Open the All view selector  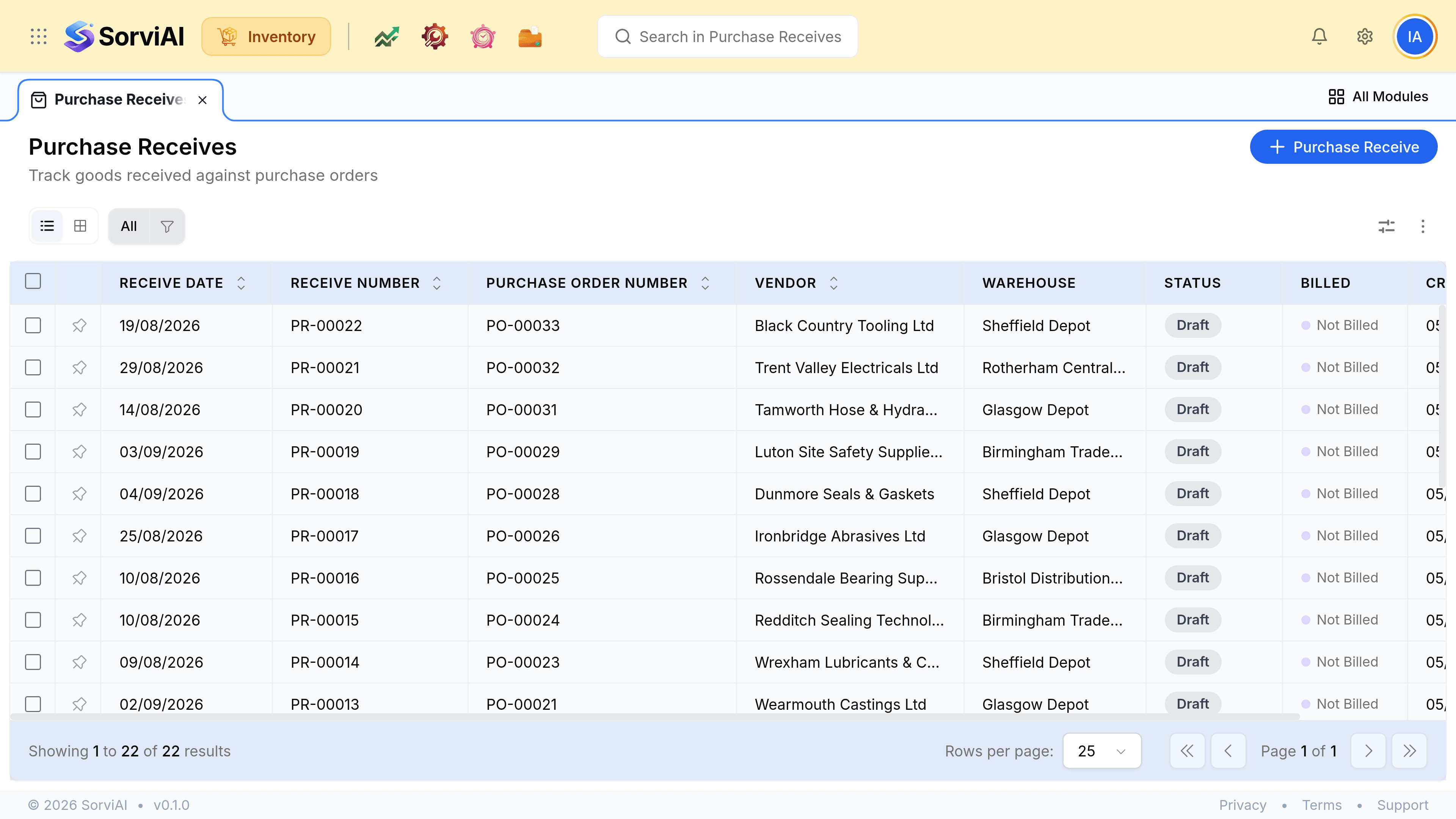tap(129, 226)
